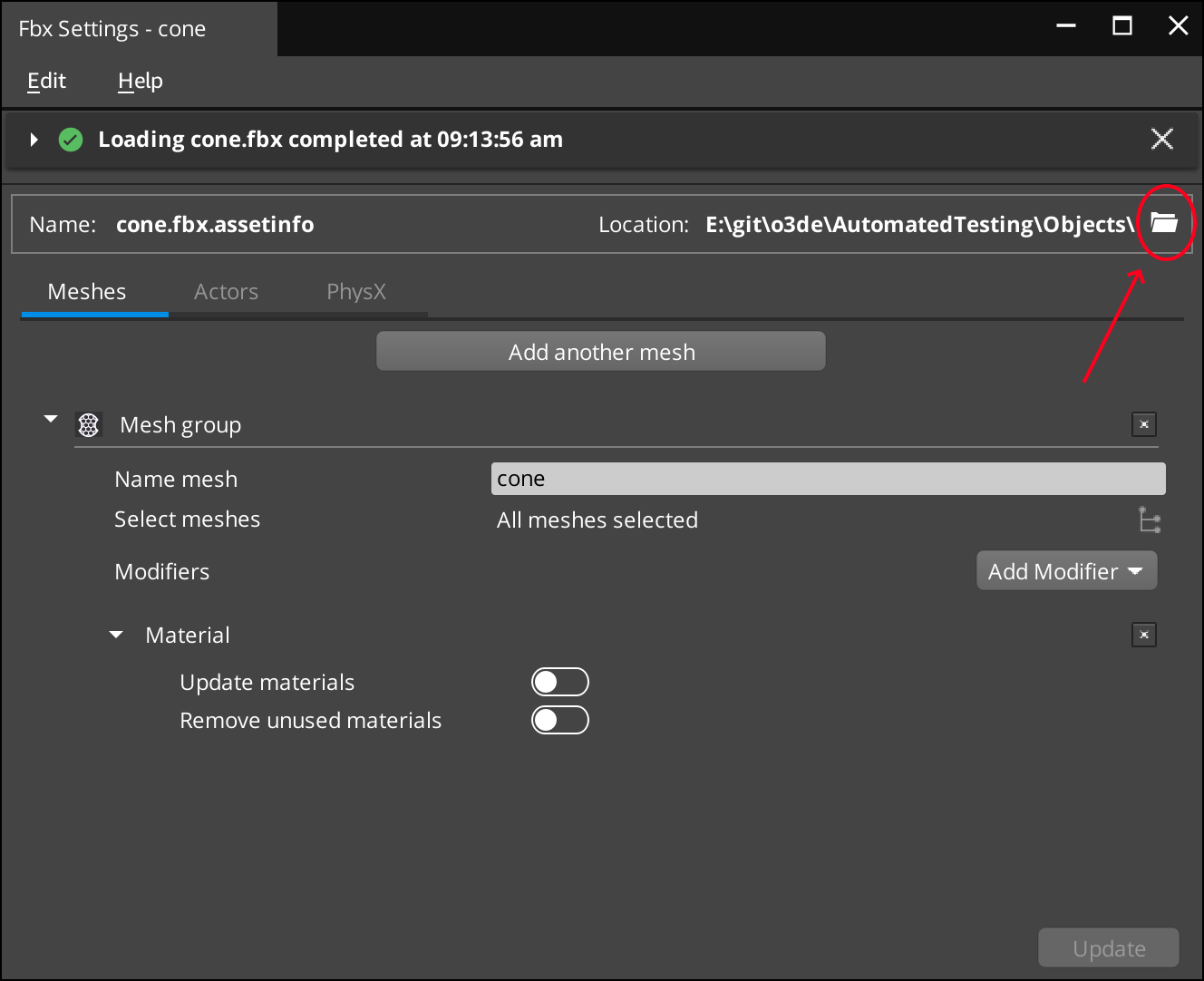Remove the Mesh group with its X icon
The height and width of the screenshot is (981, 1204).
(x=1144, y=424)
